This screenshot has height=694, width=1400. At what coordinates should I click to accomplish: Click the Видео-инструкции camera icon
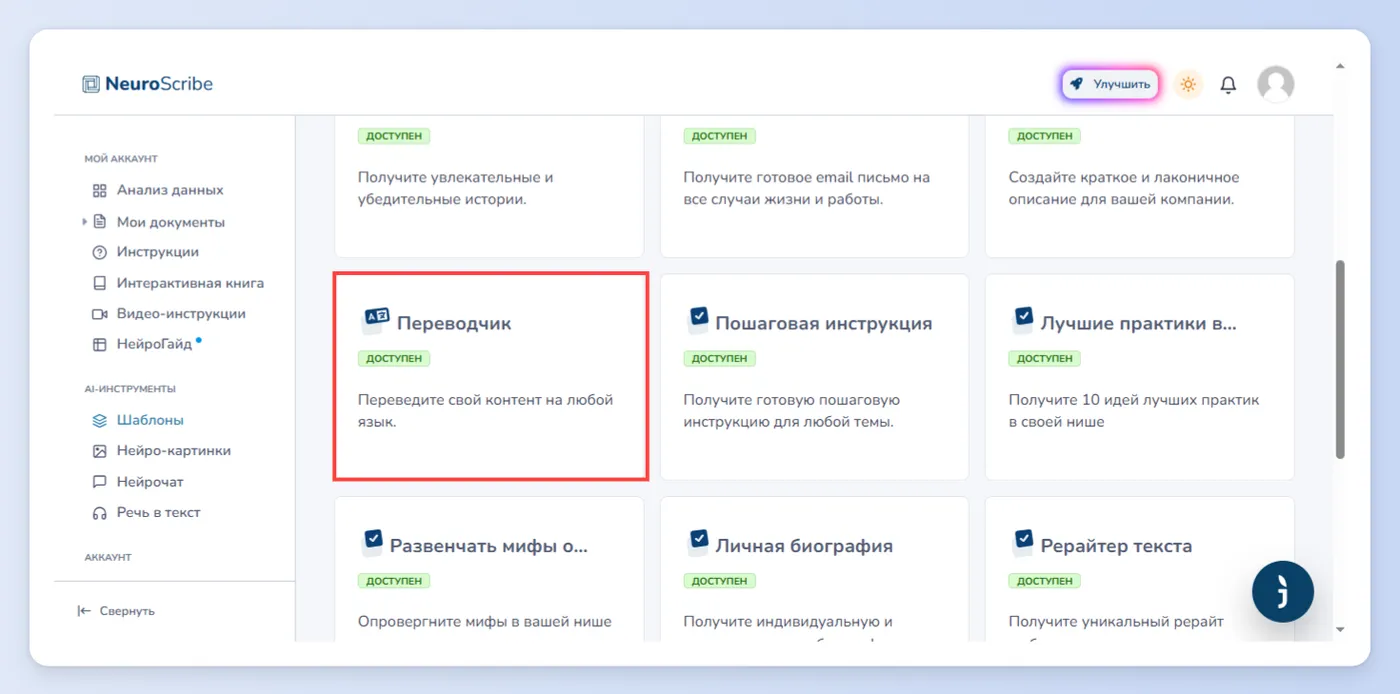click(99, 314)
